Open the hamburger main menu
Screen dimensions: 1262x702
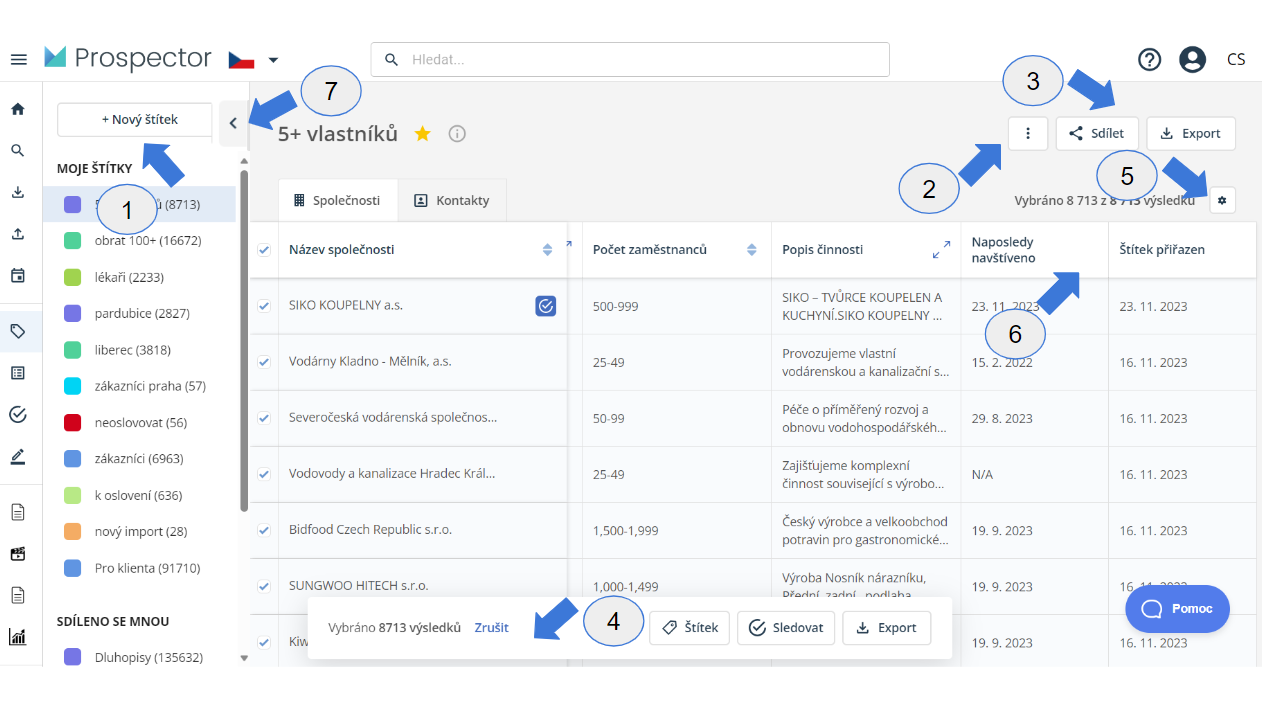click(x=18, y=59)
